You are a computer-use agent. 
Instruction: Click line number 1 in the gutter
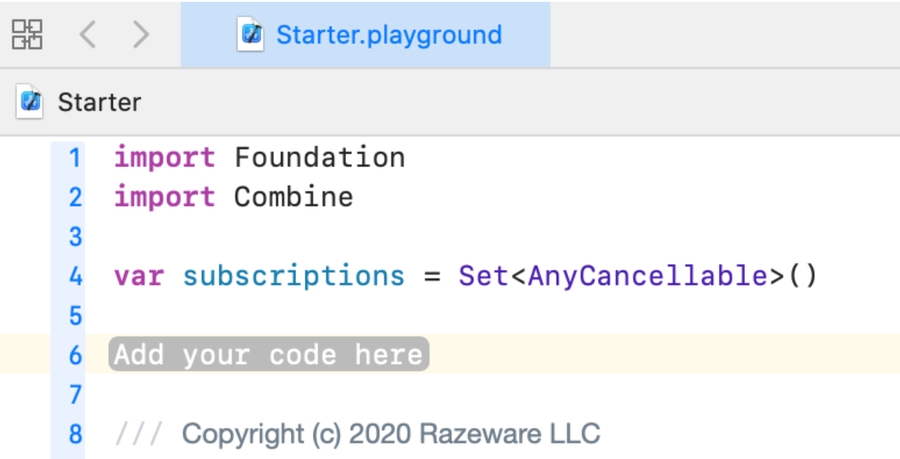tap(75, 158)
